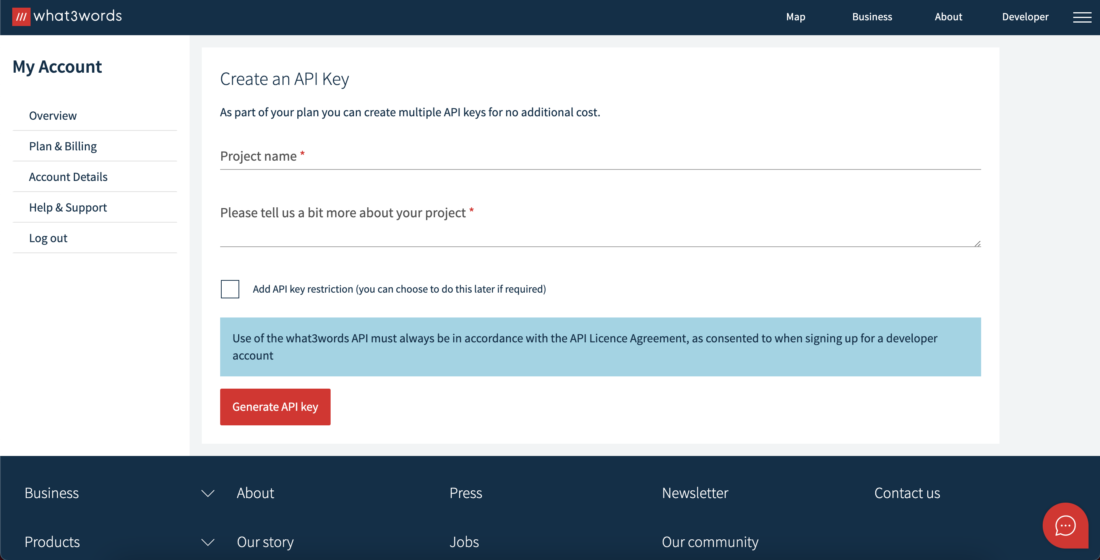Open Map in the top navigation
Image resolution: width=1100 pixels, height=560 pixels.
pos(796,17)
